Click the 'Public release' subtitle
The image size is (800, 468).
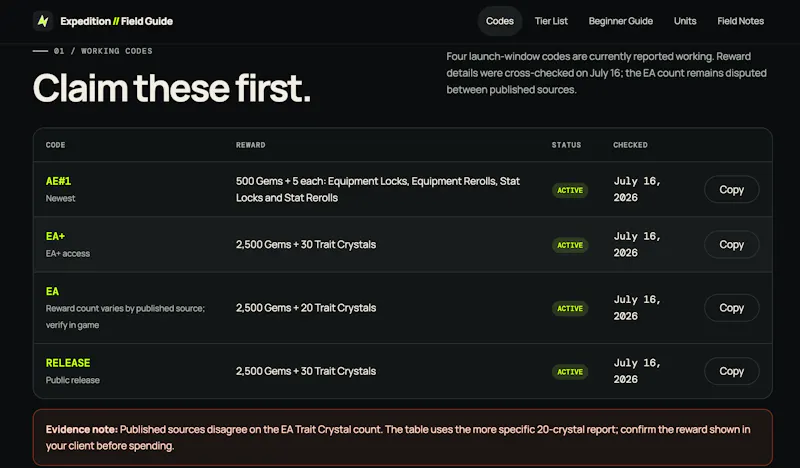[72, 380]
